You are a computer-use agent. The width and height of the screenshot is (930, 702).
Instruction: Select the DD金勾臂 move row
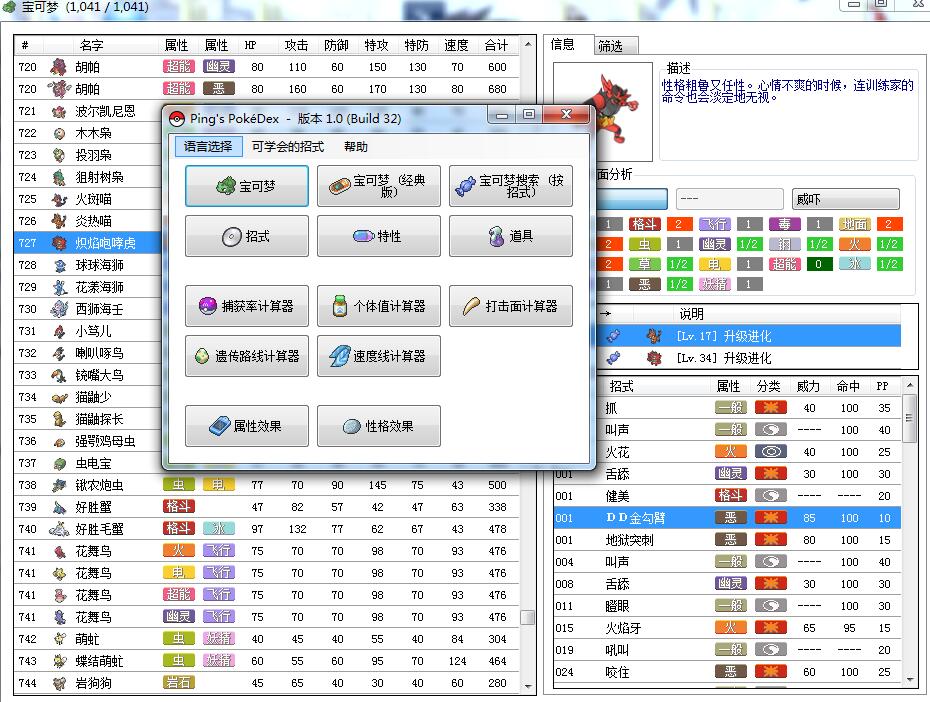727,518
